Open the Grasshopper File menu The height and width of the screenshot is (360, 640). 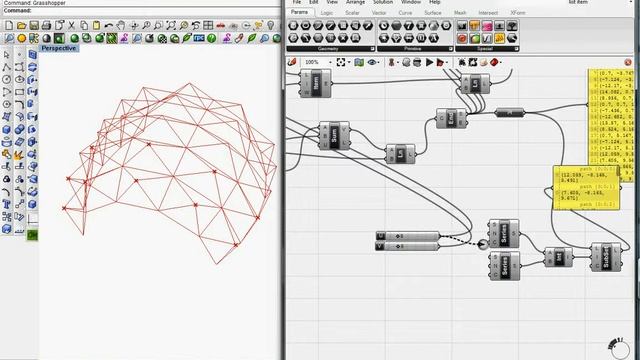tap(297, 2)
